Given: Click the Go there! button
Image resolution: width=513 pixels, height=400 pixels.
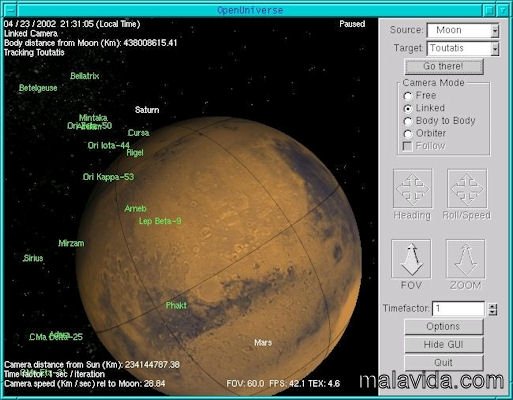Looking at the screenshot, I should (444, 67).
